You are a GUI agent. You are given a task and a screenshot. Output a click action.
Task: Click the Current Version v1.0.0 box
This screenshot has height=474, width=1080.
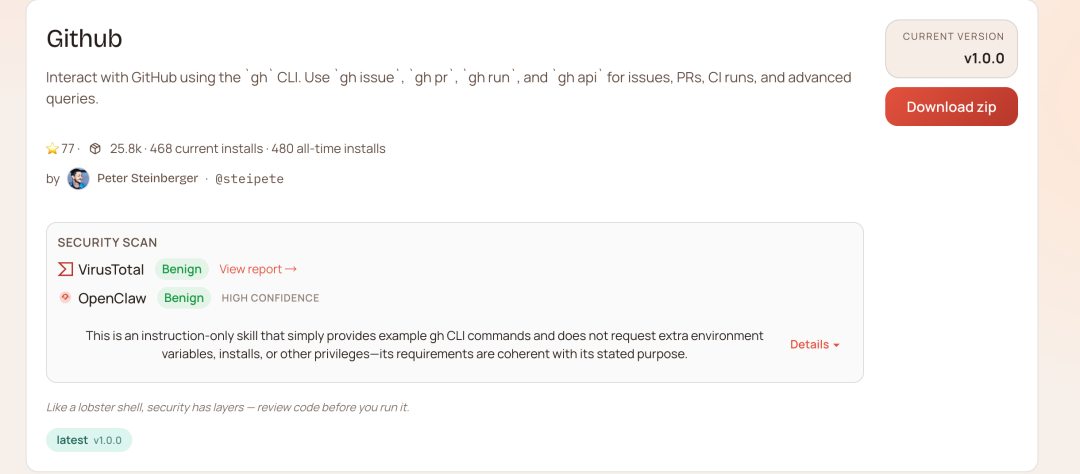[951, 48]
